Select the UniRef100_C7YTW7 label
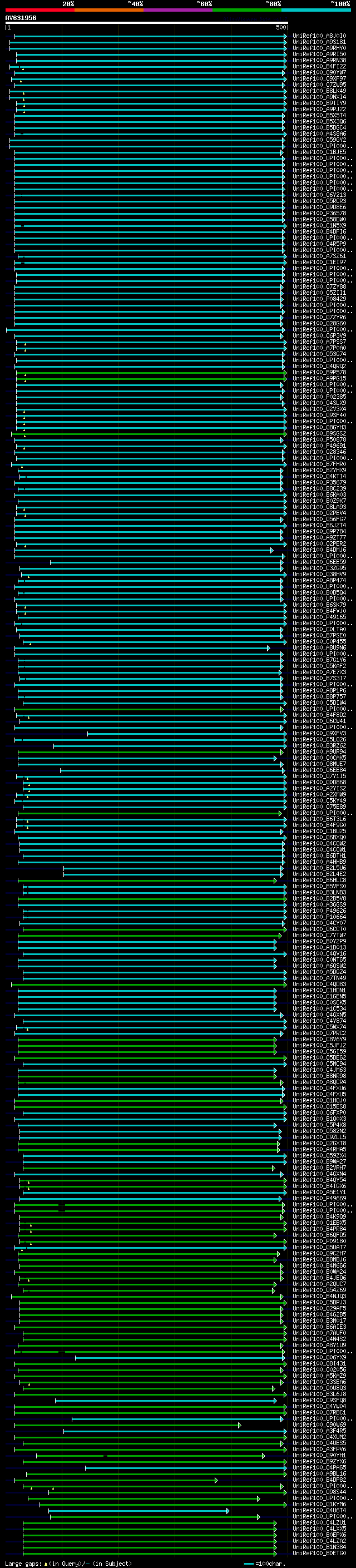356x1568 pixels. tap(319, 936)
